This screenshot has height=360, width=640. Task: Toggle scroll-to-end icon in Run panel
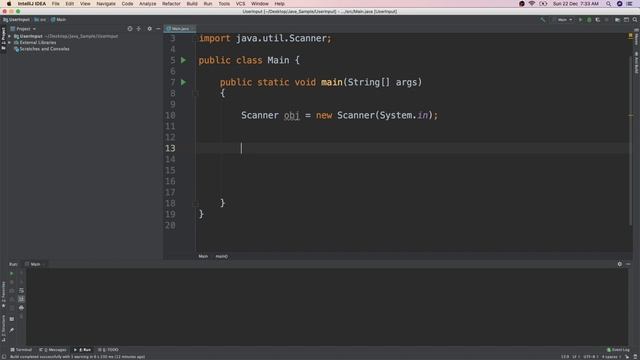click(21, 299)
